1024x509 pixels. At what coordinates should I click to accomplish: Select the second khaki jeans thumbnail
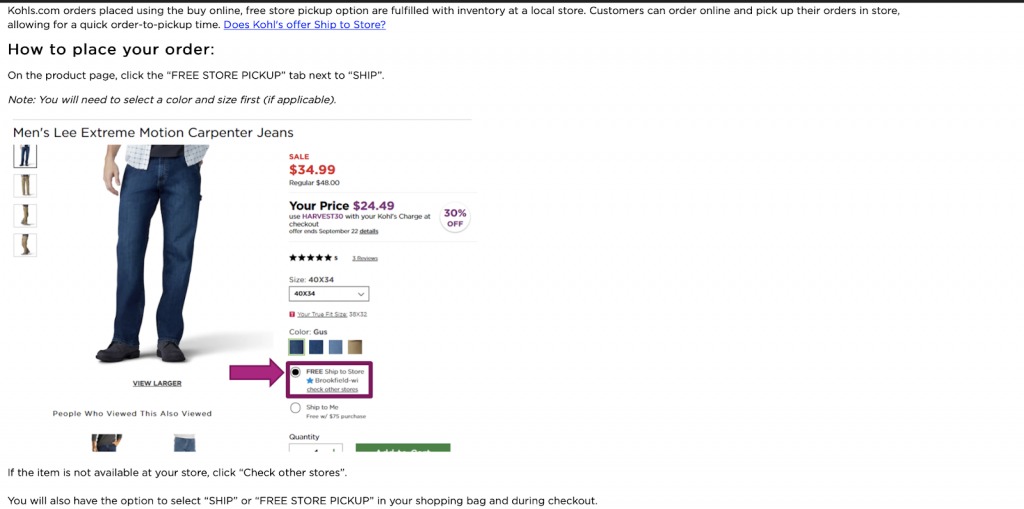coord(25,185)
